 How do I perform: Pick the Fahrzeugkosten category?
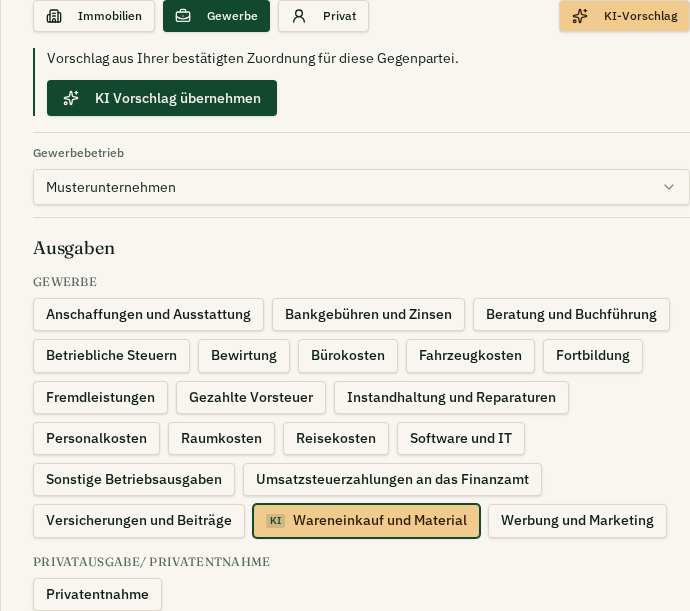pyautogui.click(x=470, y=356)
